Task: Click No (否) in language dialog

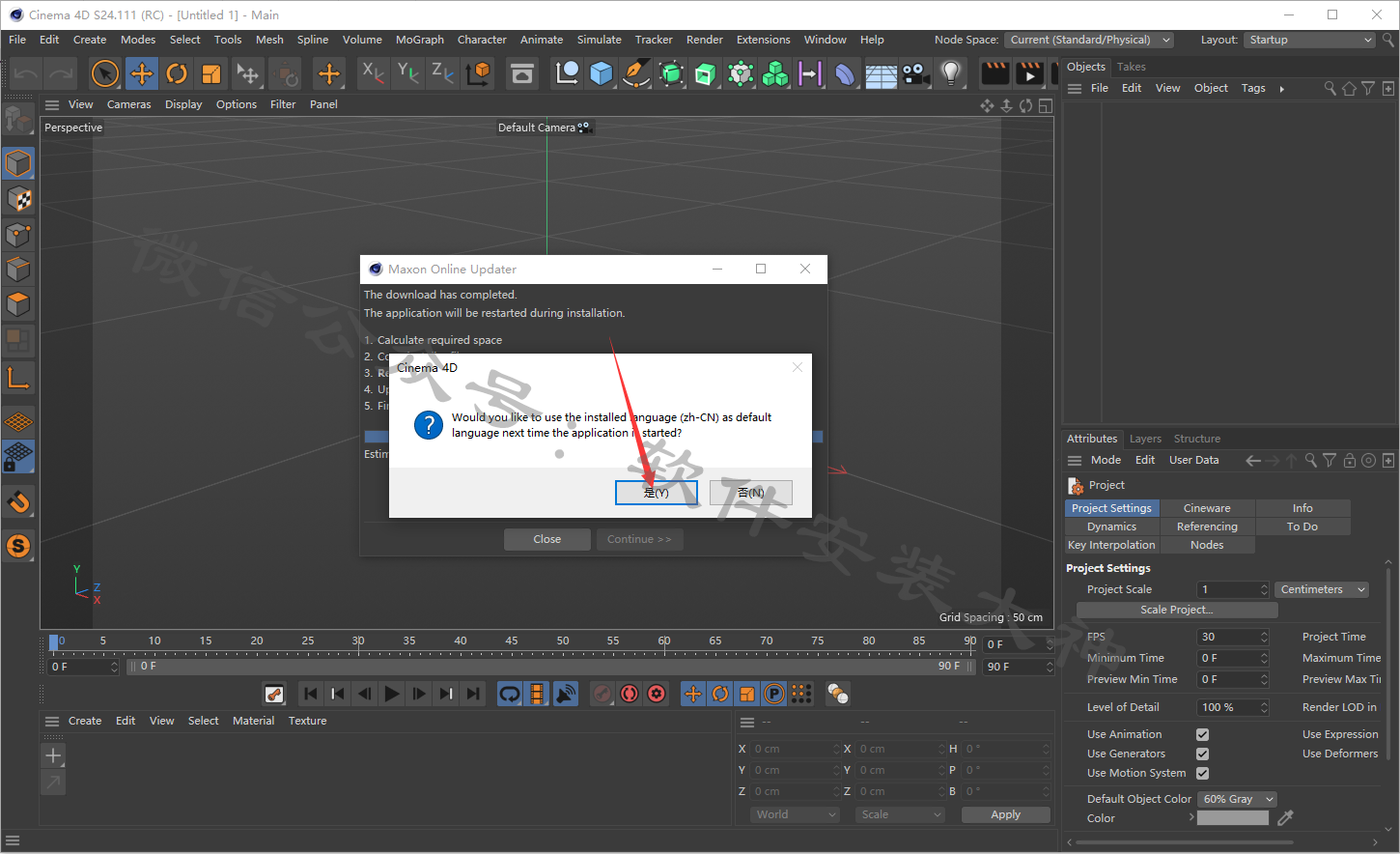Action: 751,493
